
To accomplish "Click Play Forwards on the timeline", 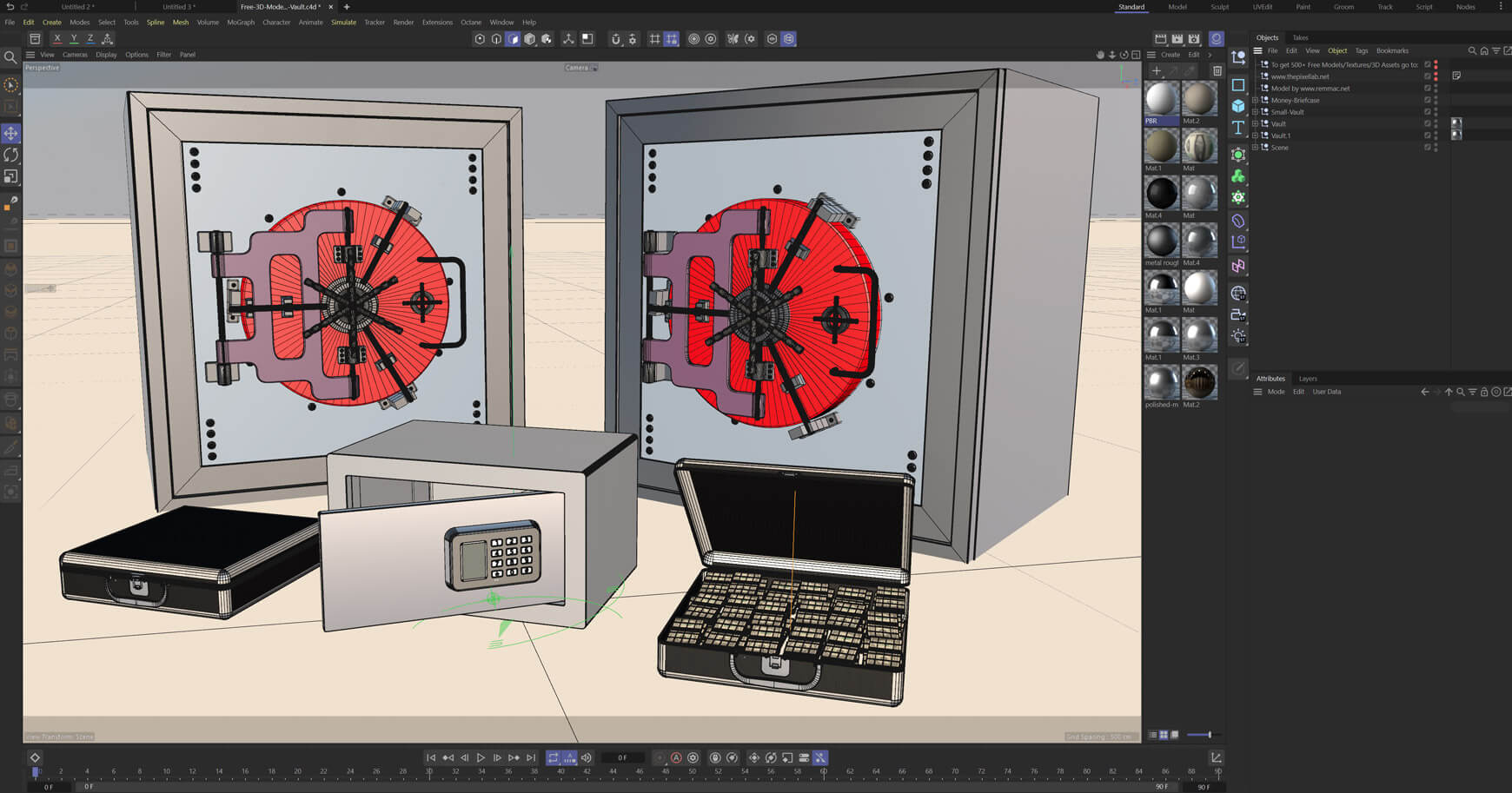I will [x=481, y=757].
